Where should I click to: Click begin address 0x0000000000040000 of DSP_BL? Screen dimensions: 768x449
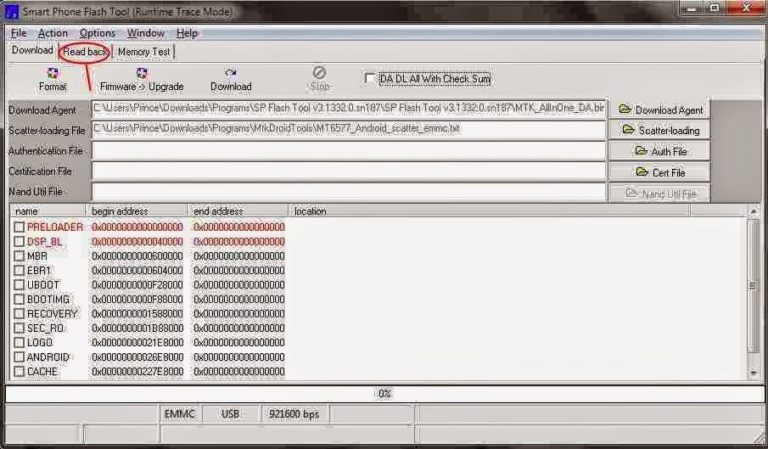(137, 242)
